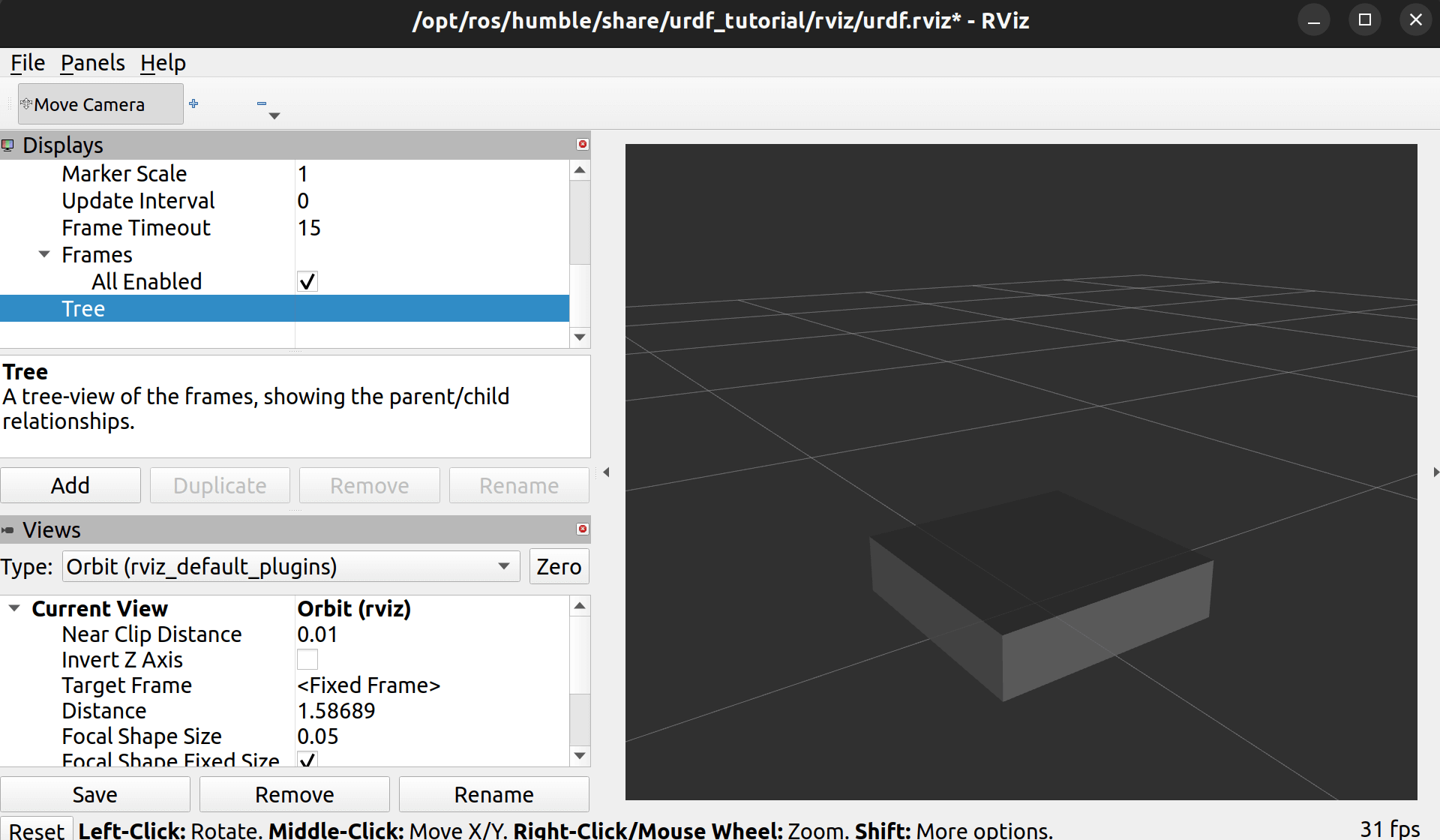This screenshot has height=840, width=1440.
Task: Collapse left dock using the arrow handle
Action: coord(606,472)
